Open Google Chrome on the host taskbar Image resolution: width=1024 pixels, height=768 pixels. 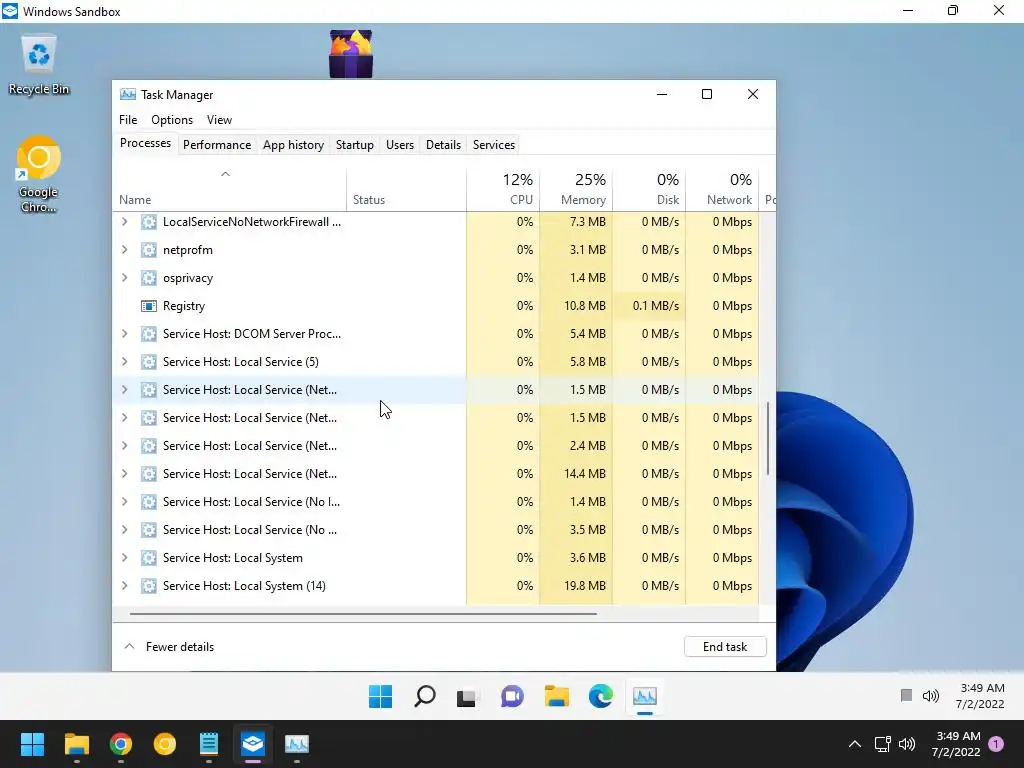click(121, 744)
